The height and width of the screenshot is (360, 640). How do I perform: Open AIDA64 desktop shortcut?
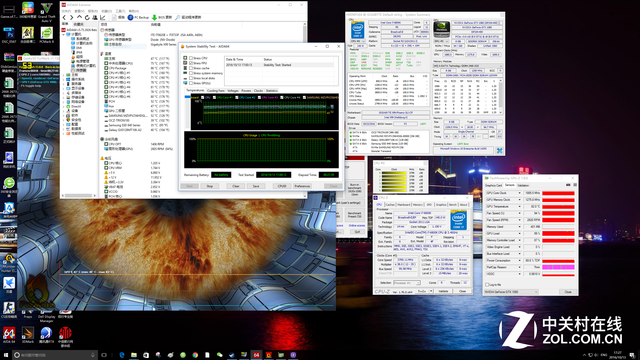pos(9,335)
